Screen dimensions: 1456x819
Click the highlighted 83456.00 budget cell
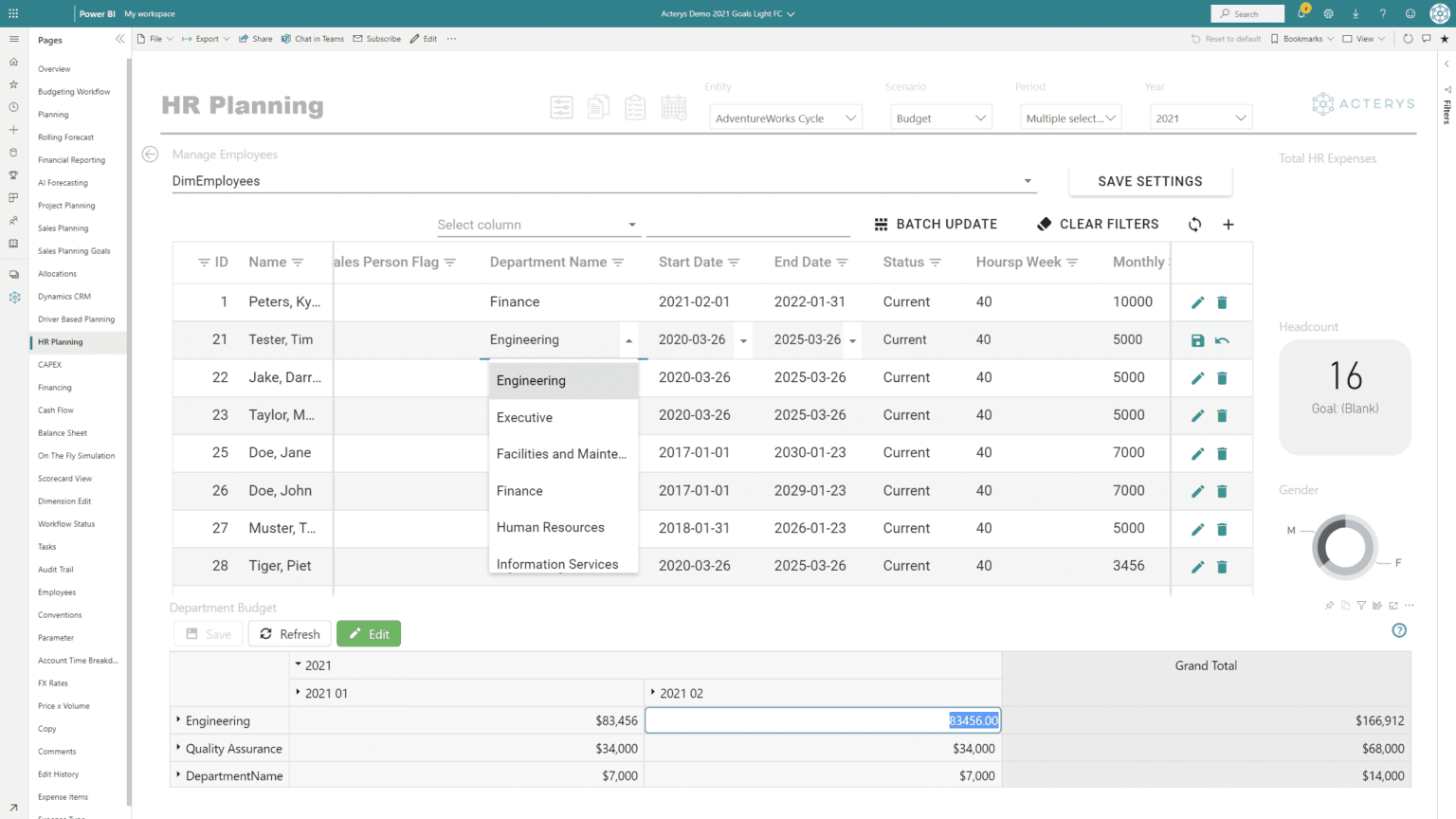[974, 720]
